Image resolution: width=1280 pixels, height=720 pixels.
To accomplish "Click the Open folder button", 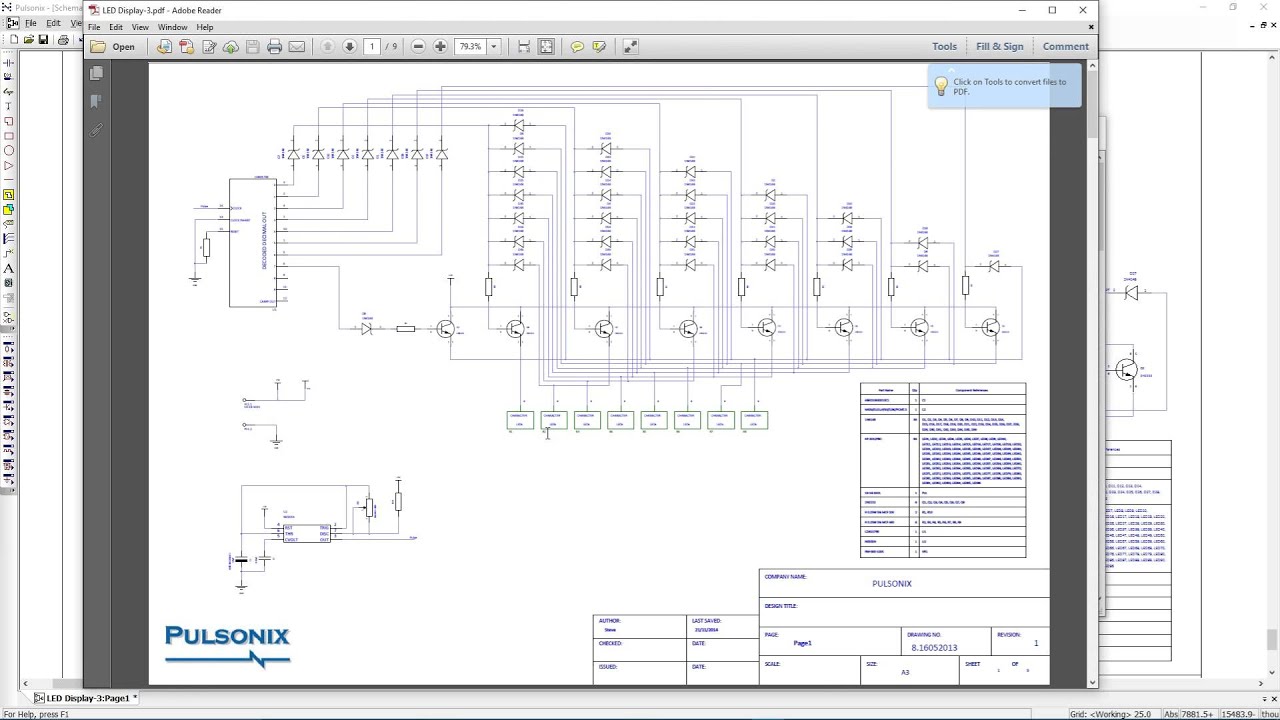I will tap(113, 47).
